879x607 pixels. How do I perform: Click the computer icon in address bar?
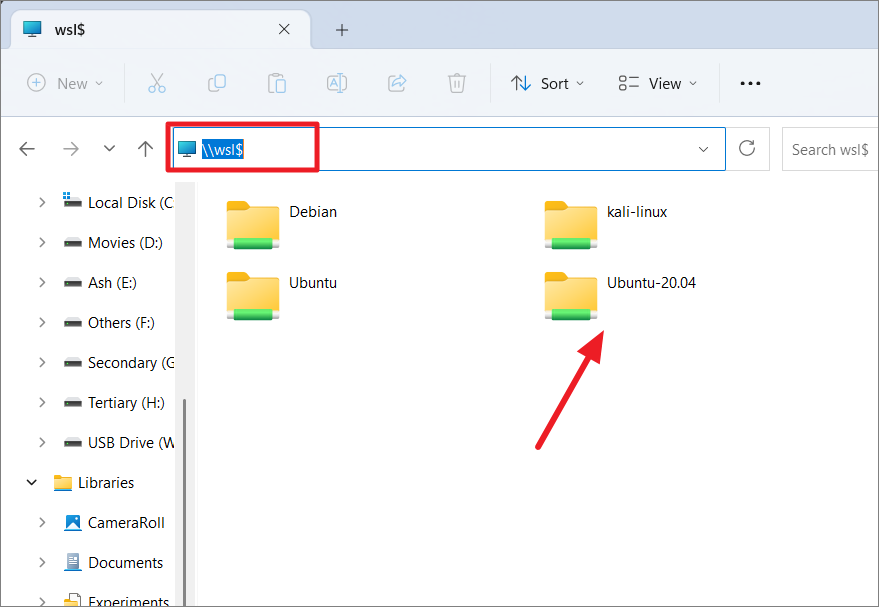point(187,149)
